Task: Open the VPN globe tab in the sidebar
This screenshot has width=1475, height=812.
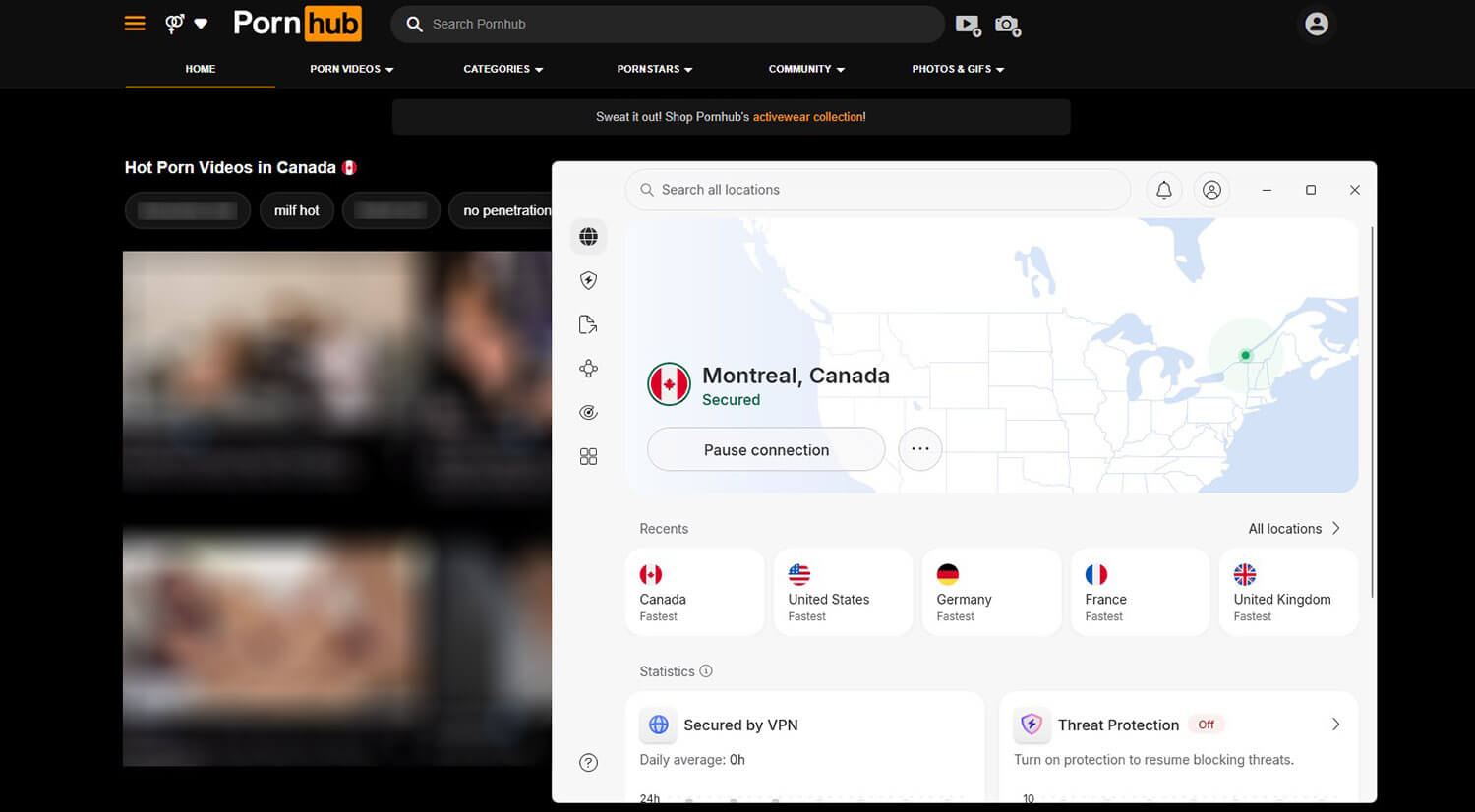Action: pos(588,236)
